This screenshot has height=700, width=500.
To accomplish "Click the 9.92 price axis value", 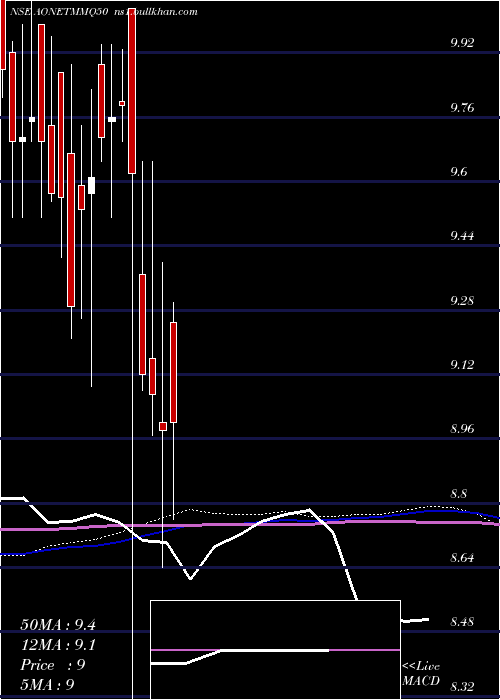I will 462,43.
